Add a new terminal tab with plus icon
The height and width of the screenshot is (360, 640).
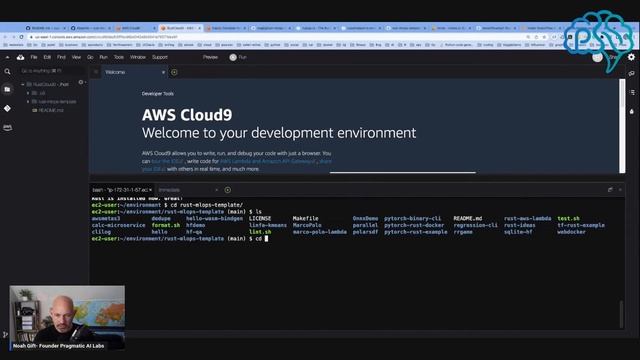point(228,190)
